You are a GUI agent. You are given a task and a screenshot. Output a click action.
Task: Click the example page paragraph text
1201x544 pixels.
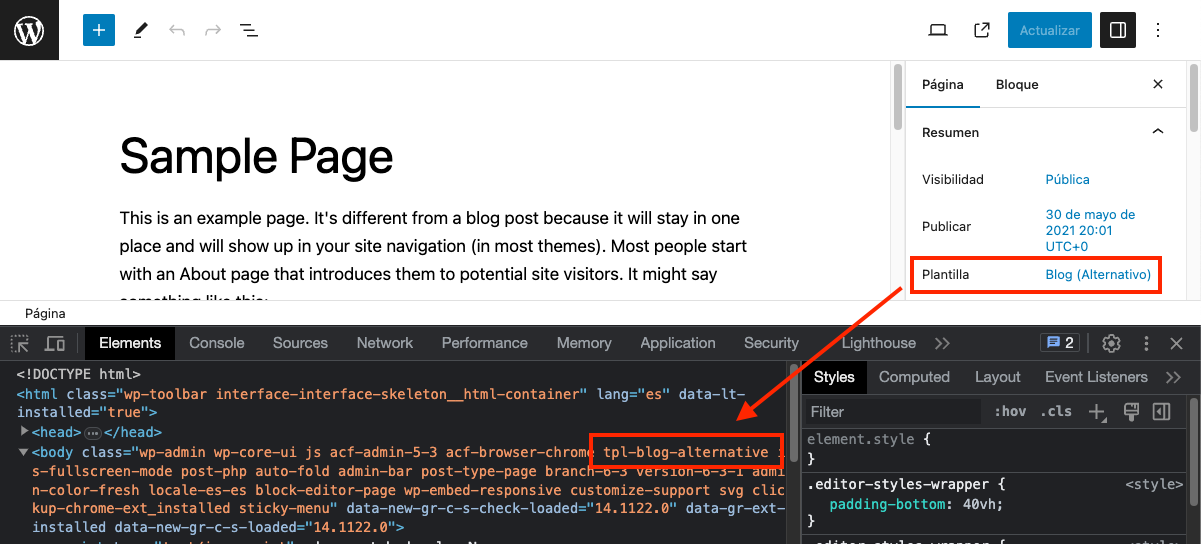tap(434, 255)
